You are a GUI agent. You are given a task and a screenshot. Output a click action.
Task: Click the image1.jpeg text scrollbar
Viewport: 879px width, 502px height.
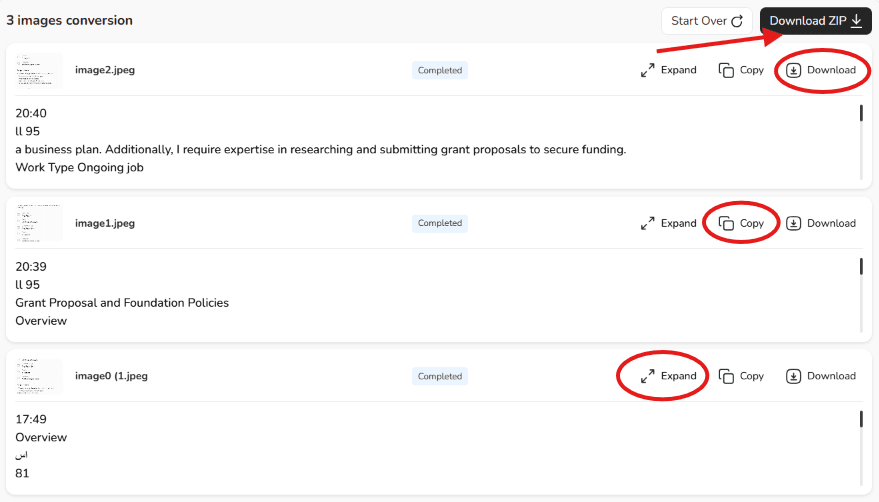click(x=861, y=295)
